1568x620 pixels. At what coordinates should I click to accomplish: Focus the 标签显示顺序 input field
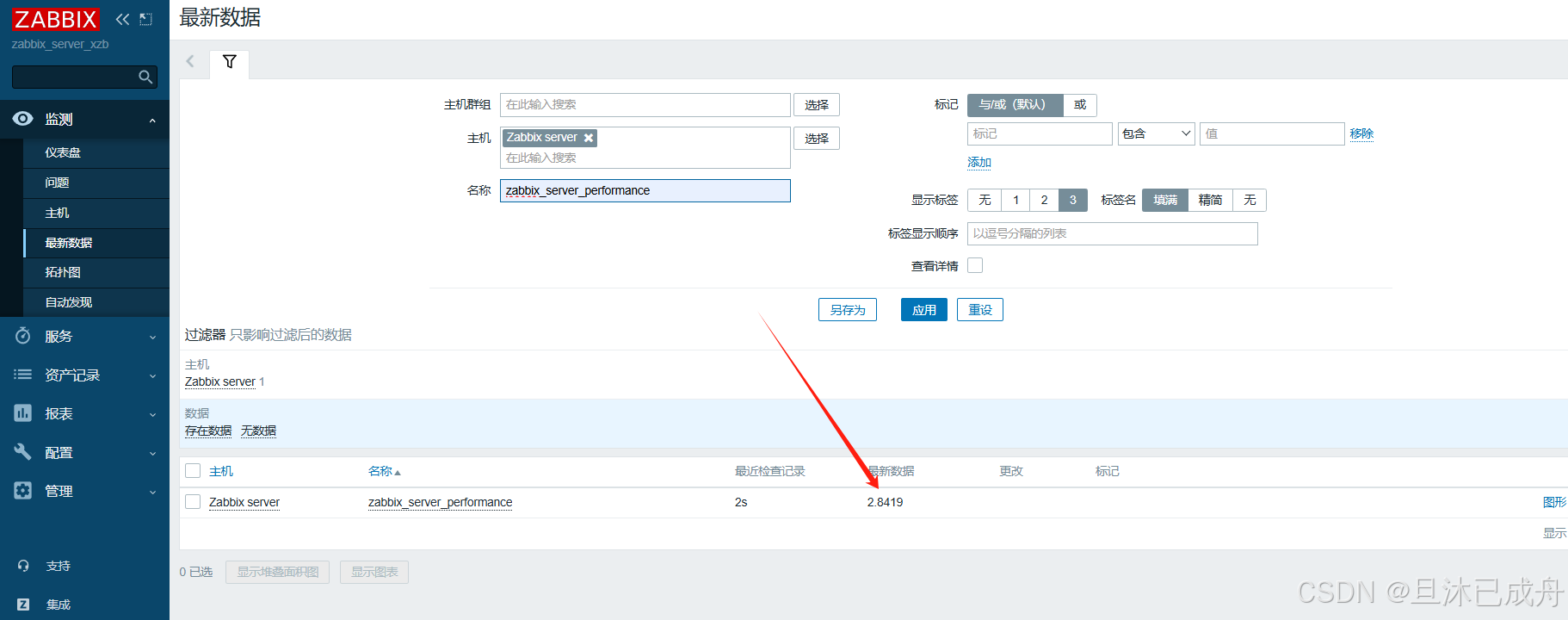(x=1113, y=233)
